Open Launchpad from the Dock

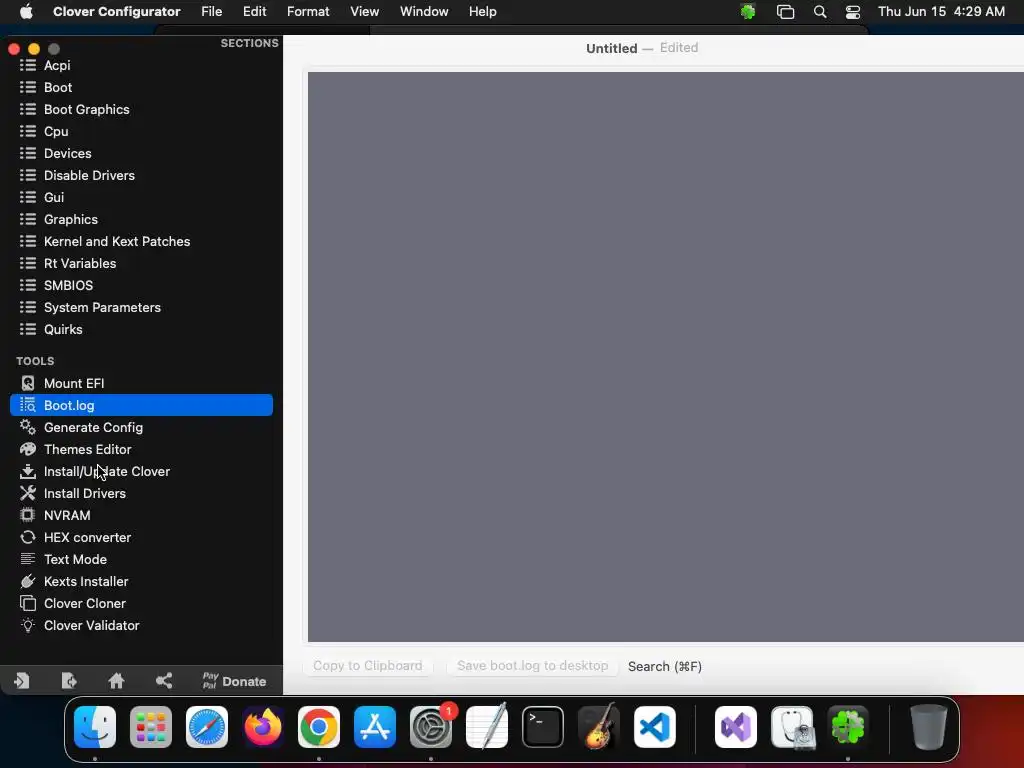[151, 727]
